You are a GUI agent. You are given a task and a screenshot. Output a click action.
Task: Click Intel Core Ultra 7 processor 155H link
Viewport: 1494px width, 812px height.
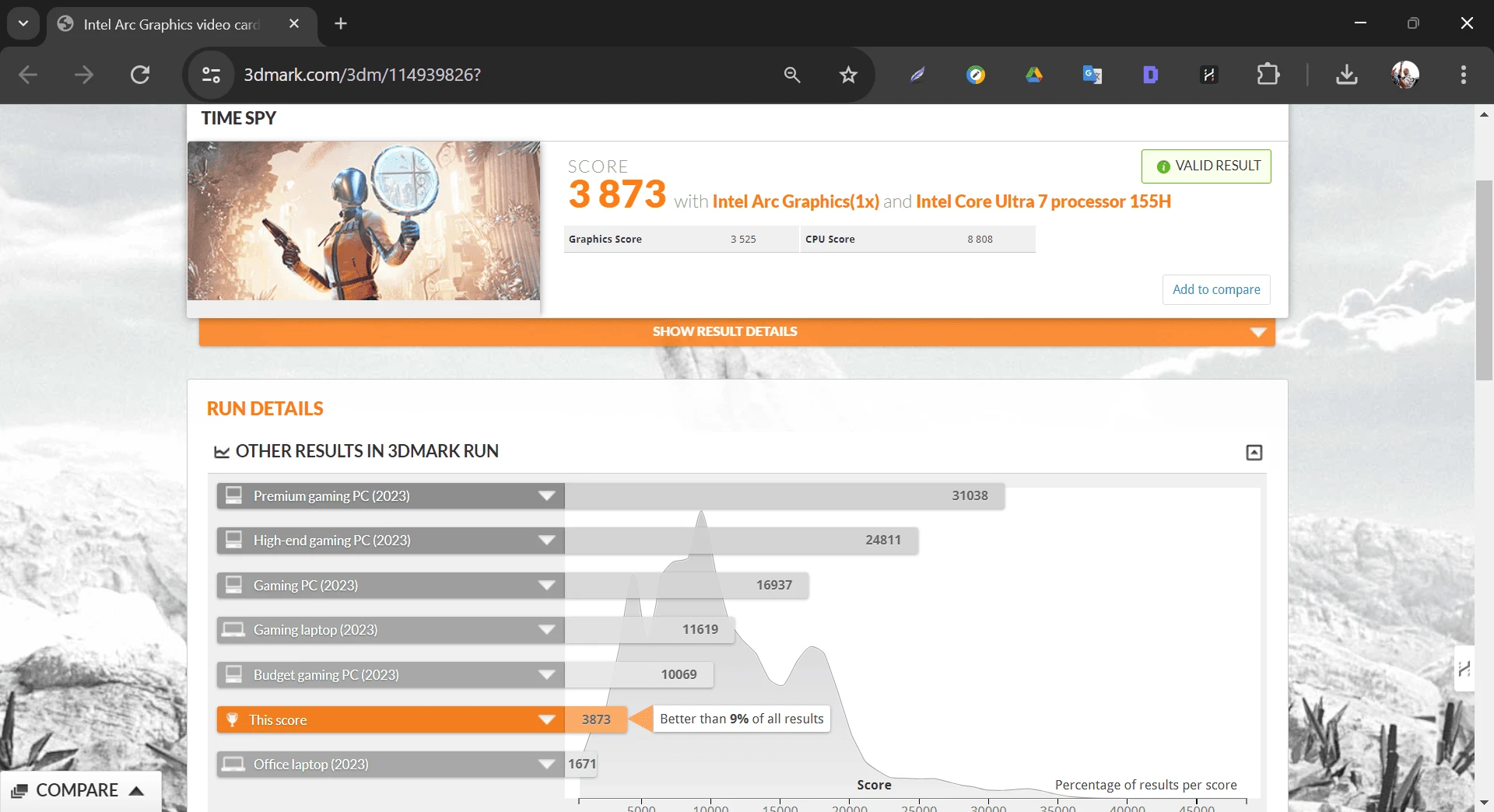1043,201
